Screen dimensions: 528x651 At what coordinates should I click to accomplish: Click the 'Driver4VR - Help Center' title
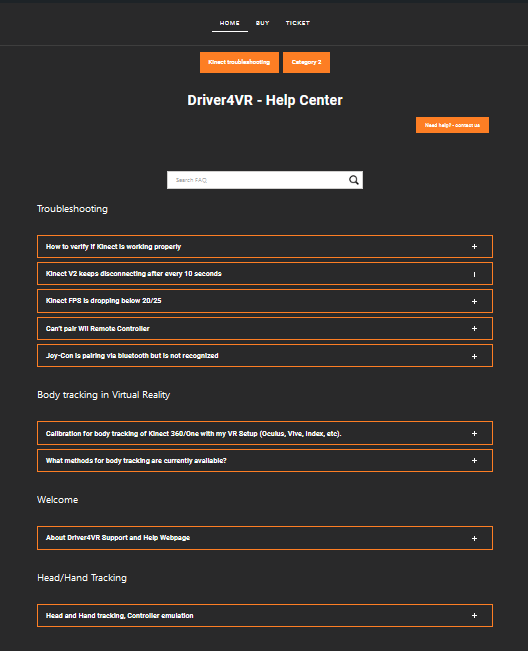[265, 100]
